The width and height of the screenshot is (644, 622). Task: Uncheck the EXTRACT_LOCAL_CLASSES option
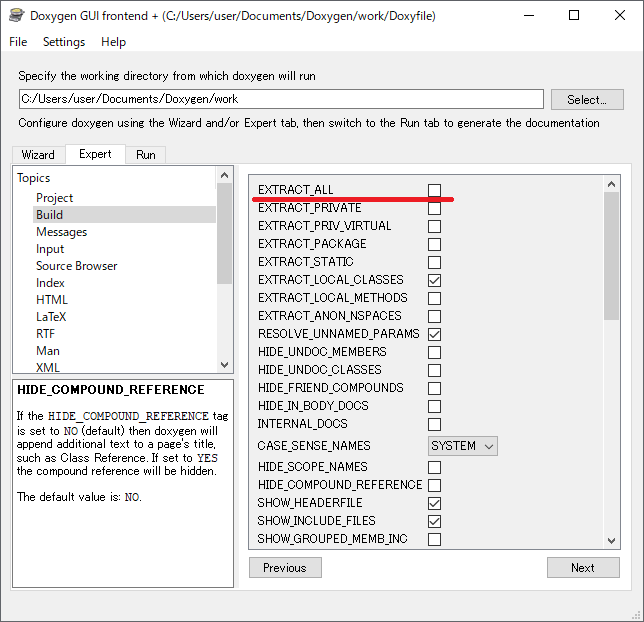tap(434, 280)
